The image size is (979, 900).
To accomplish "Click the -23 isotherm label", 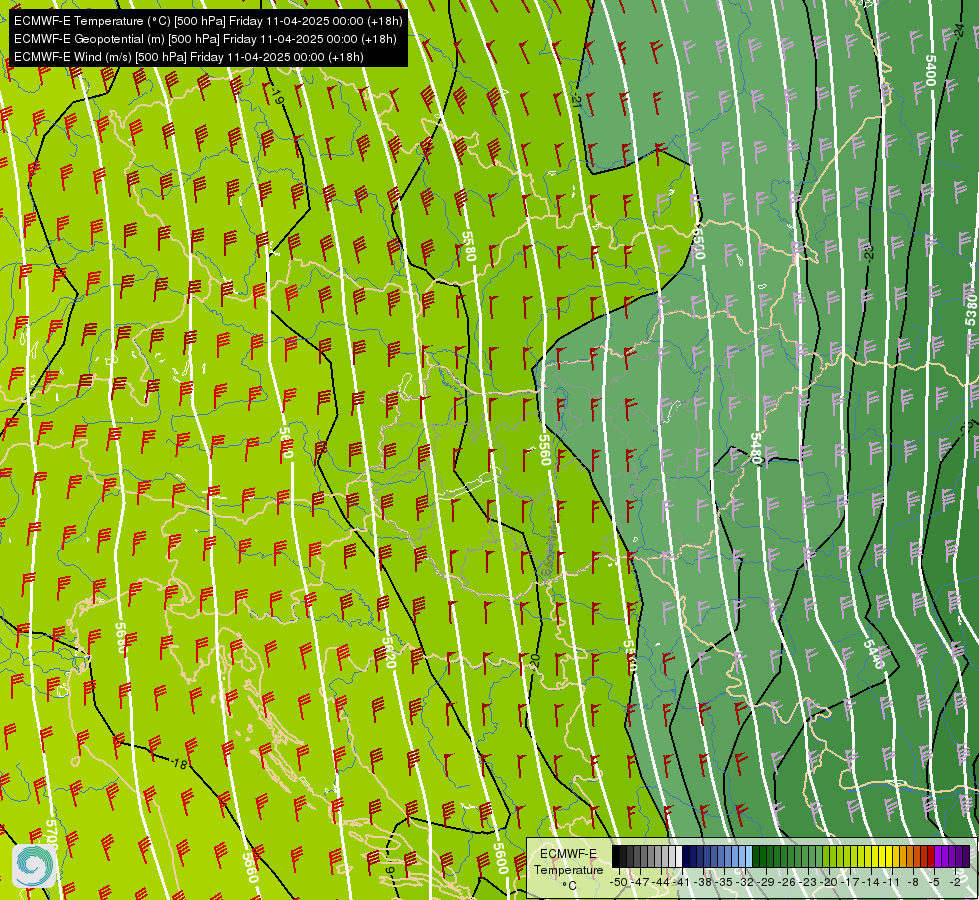I will click(868, 252).
